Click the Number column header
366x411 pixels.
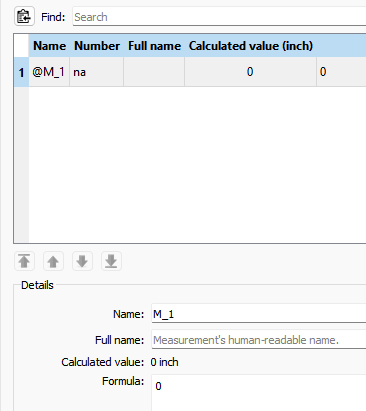pyautogui.click(x=97, y=46)
